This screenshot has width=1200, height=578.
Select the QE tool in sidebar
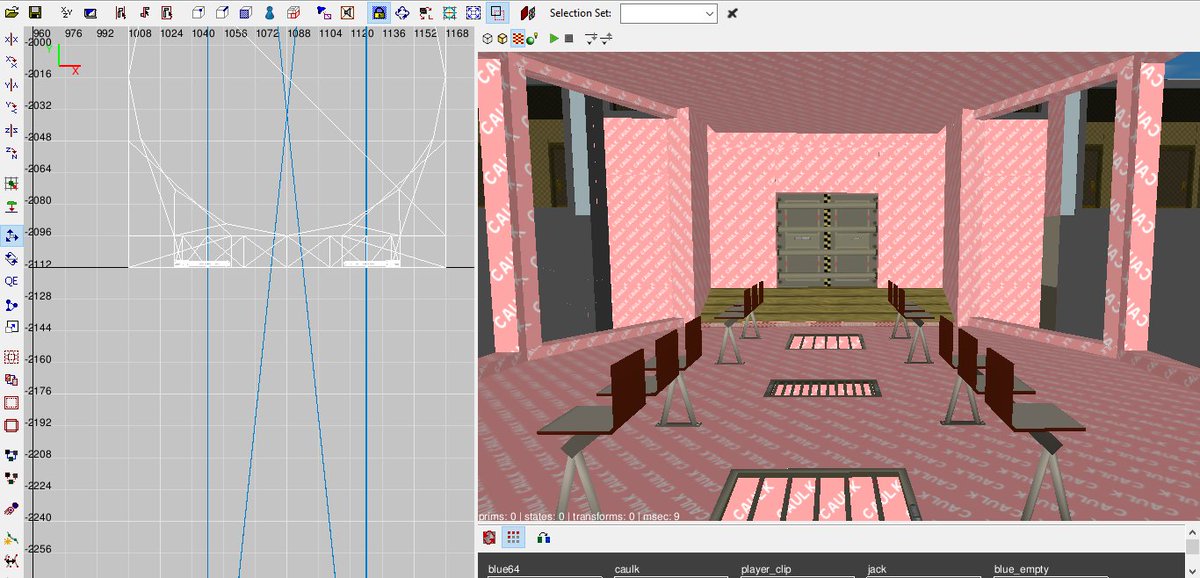coord(11,281)
